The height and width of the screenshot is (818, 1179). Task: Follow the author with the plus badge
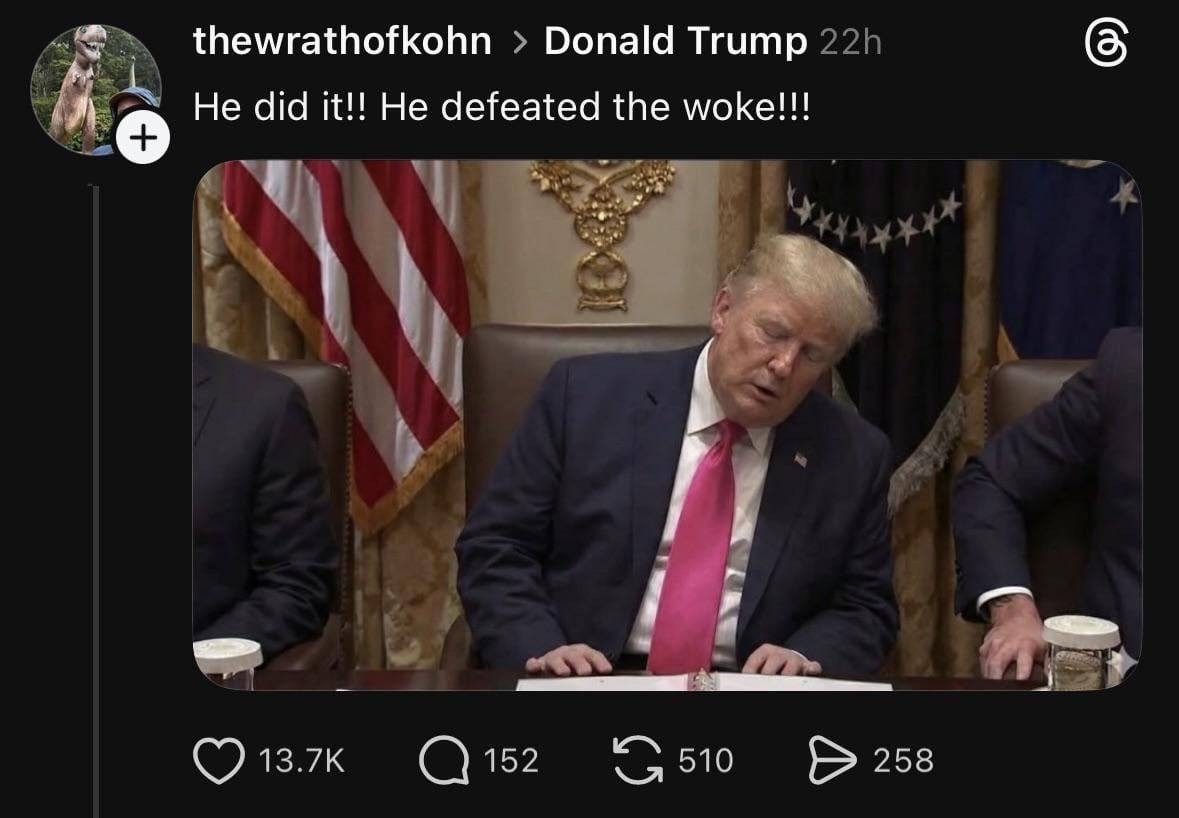[143, 138]
